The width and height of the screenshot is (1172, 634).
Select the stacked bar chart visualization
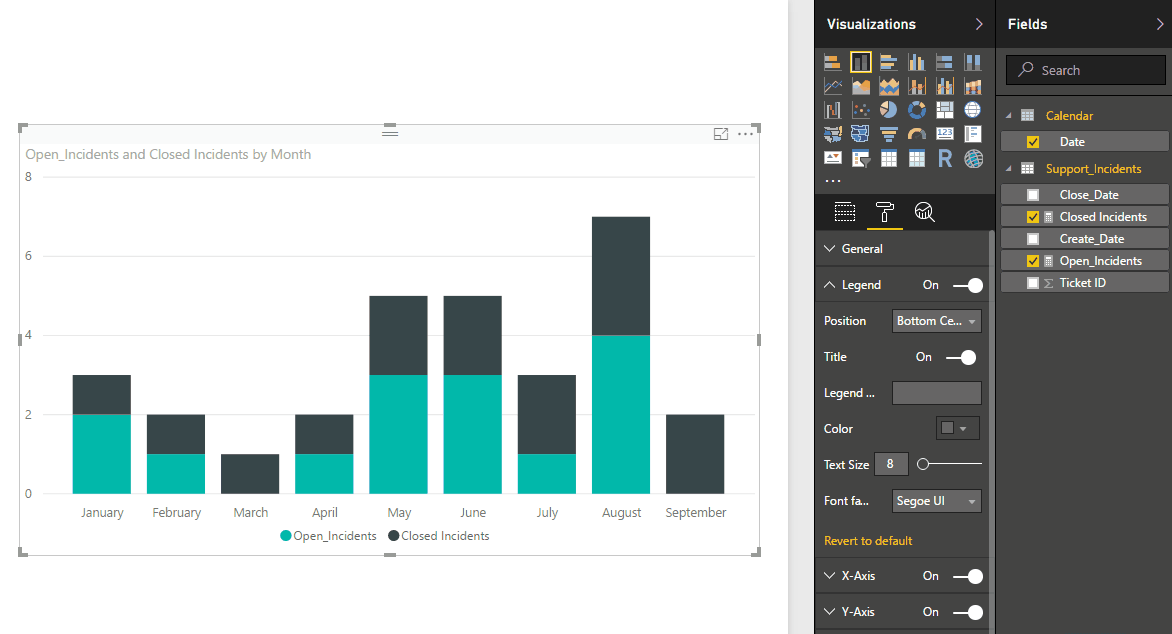[832, 62]
